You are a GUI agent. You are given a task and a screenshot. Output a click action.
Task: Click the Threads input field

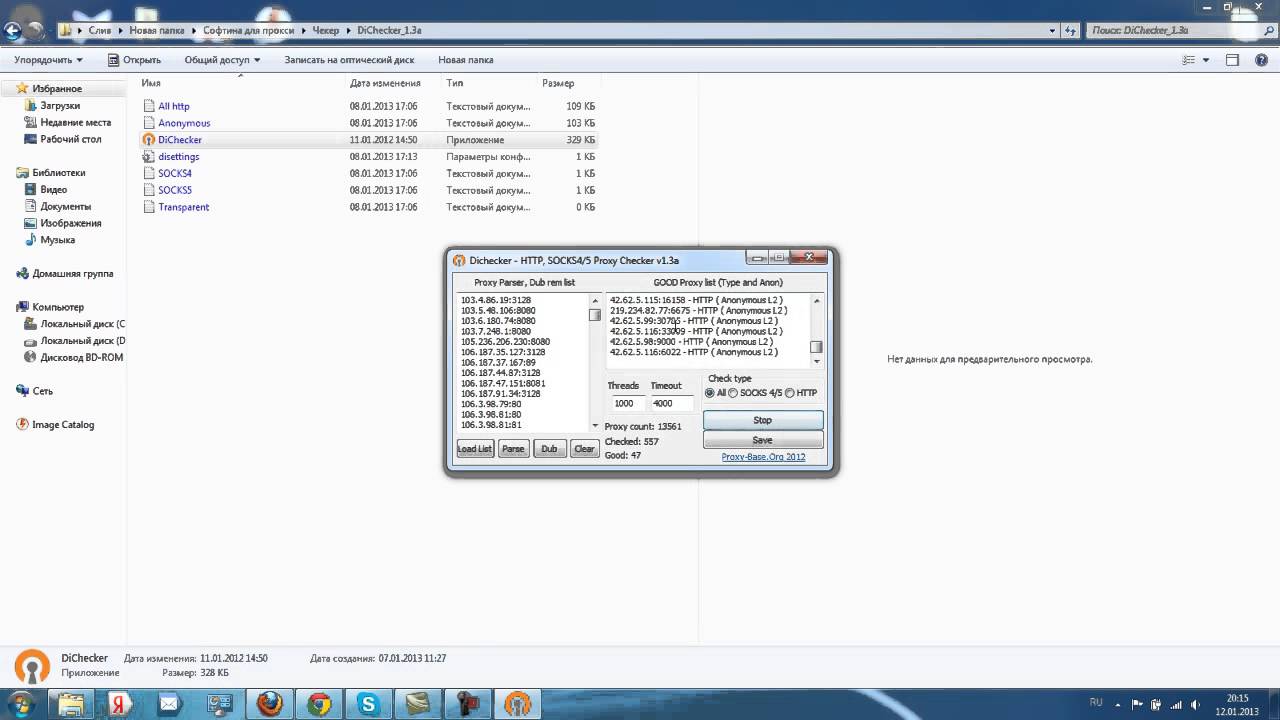point(627,404)
